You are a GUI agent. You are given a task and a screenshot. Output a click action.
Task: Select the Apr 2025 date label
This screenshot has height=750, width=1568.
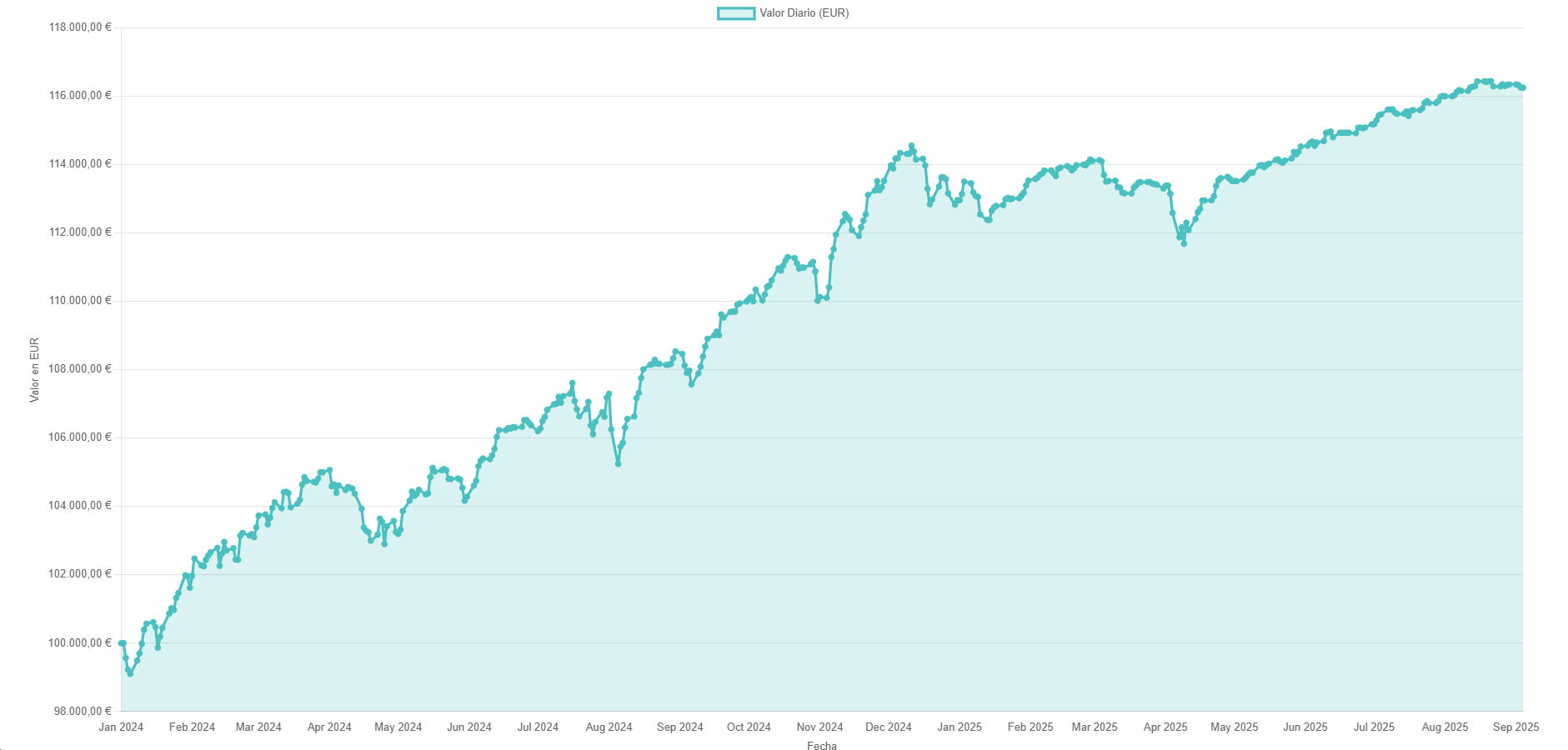1165,727
